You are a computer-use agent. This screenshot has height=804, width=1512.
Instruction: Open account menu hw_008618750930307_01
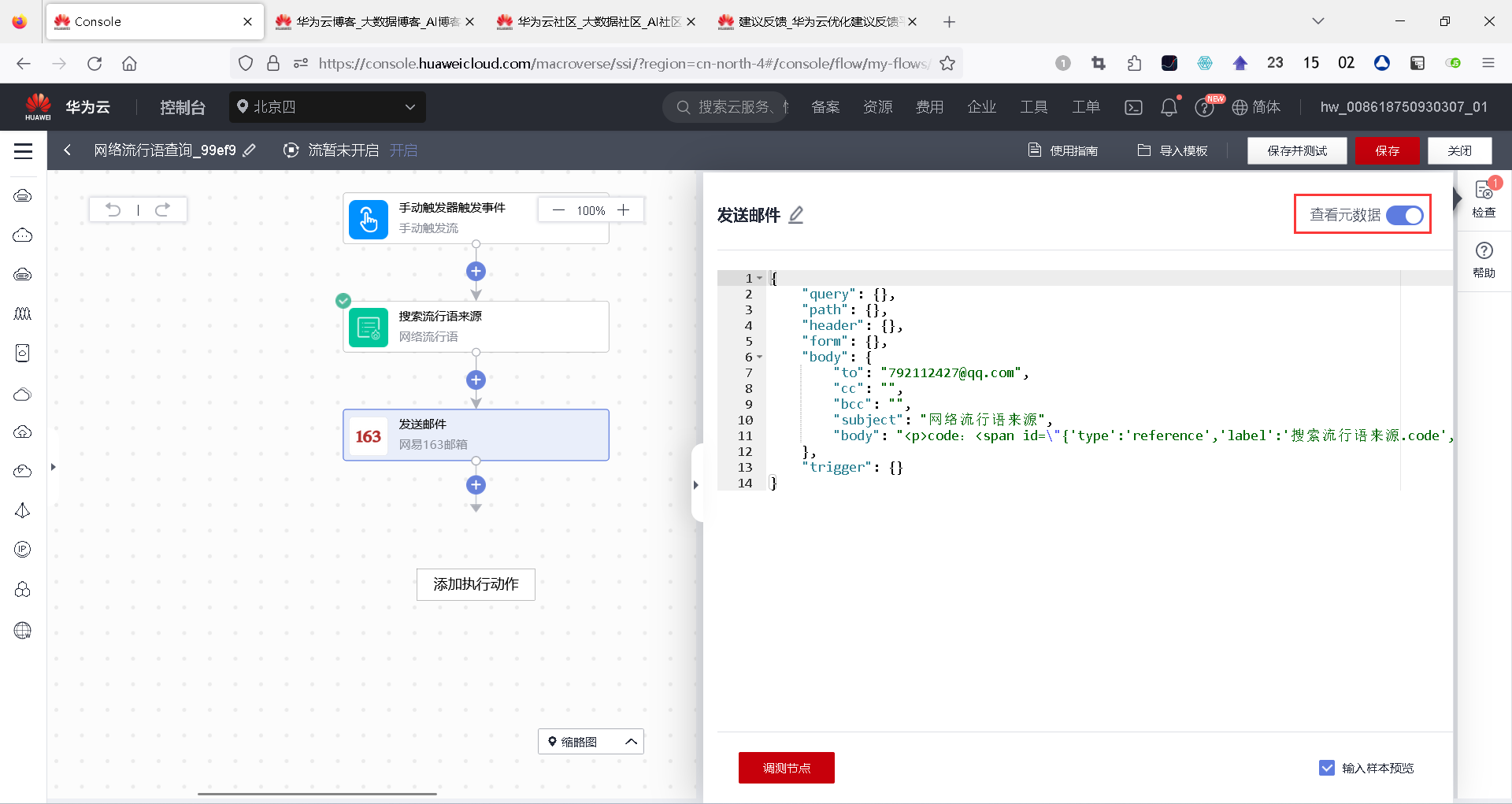click(x=1404, y=107)
